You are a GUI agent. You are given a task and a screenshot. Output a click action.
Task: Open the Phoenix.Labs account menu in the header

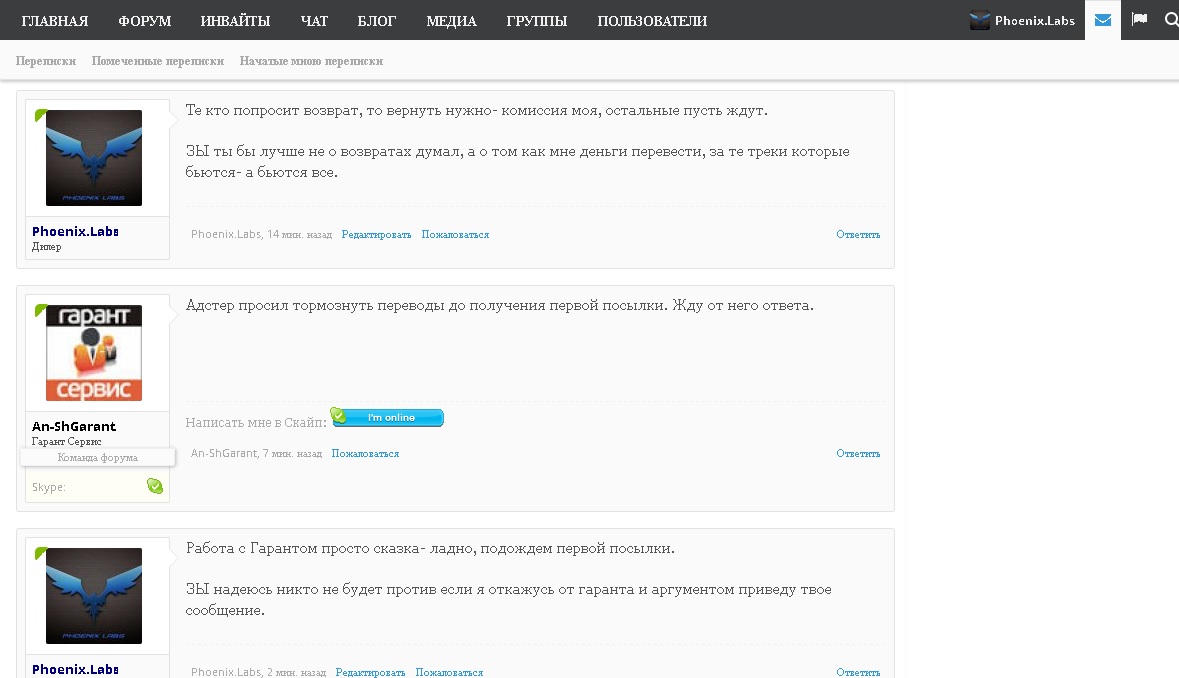click(1022, 21)
